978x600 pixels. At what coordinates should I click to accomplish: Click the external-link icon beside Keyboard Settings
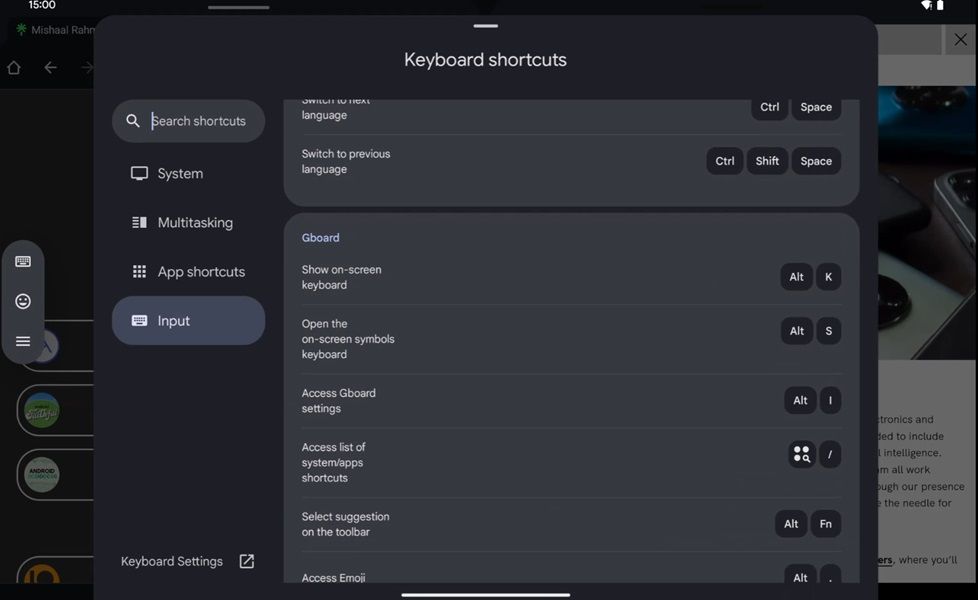pos(247,561)
